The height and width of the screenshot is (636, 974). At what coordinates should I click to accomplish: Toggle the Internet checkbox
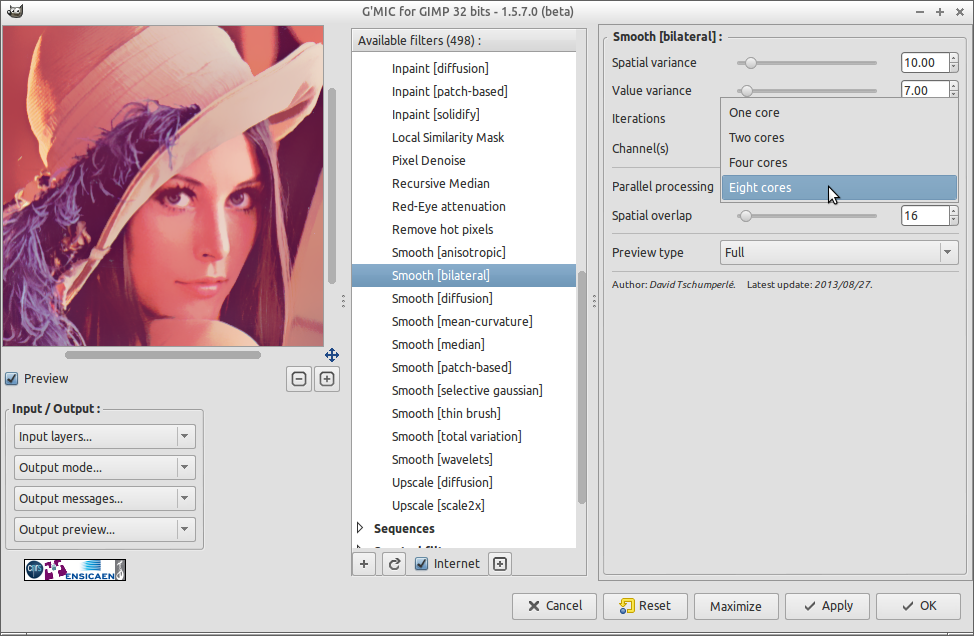click(422, 564)
